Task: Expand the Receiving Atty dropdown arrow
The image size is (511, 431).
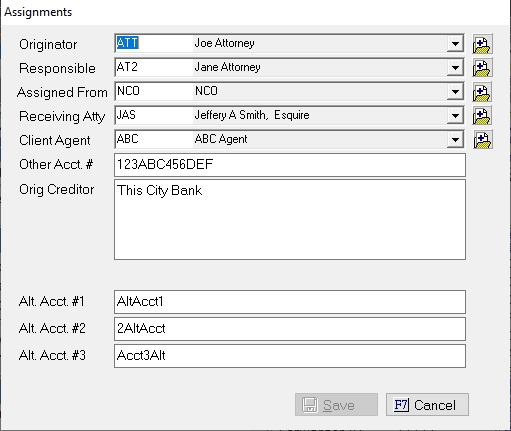Action: pyautogui.click(x=455, y=116)
